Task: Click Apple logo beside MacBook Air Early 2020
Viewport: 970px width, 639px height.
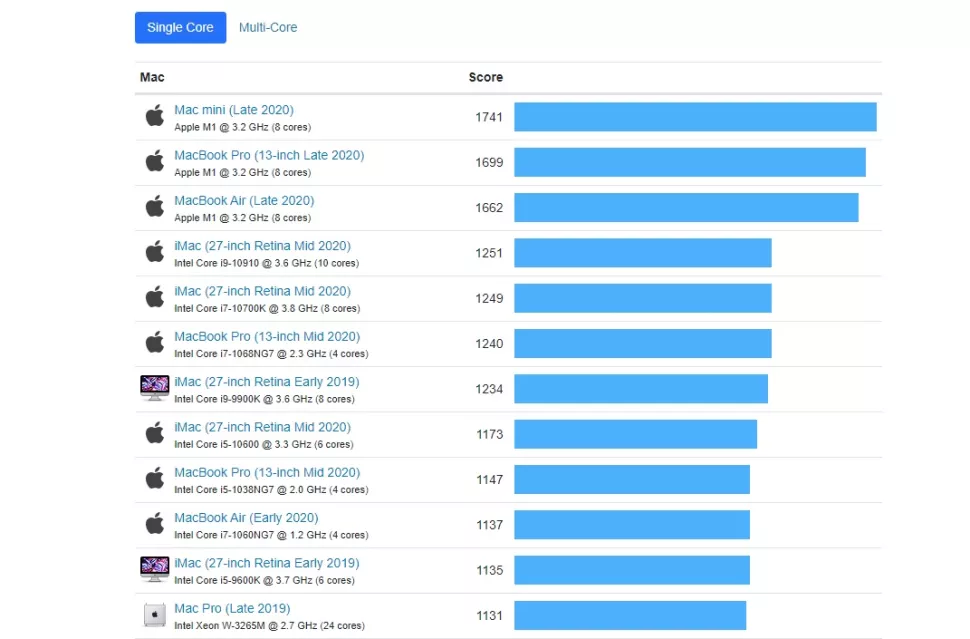Action: click(155, 523)
